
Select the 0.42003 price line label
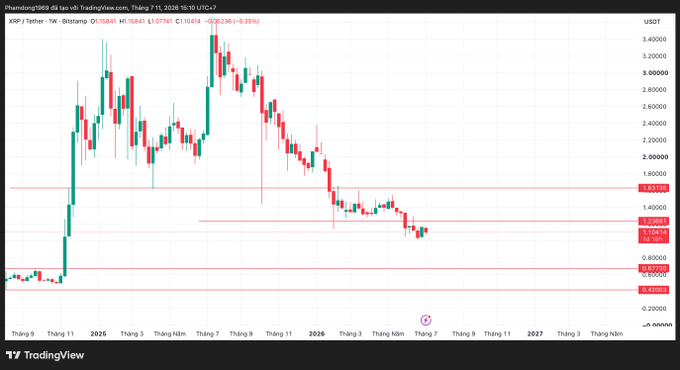click(654, 290)
